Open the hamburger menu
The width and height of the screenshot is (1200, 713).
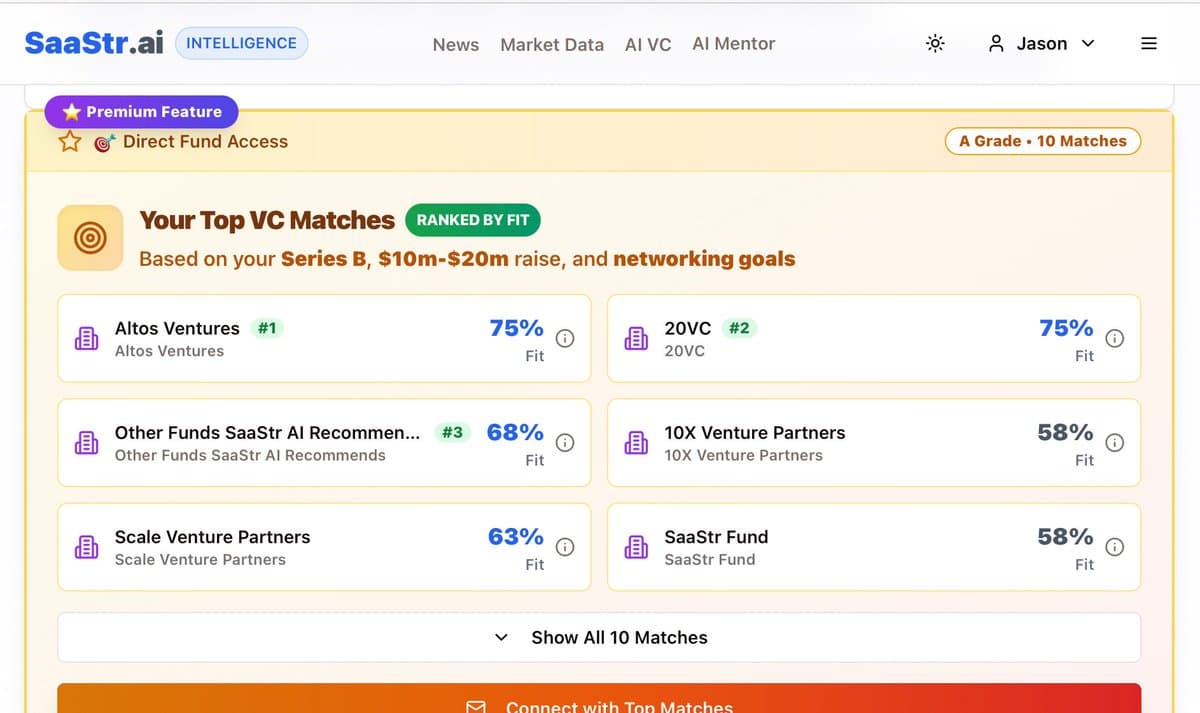click(1148, 43)
